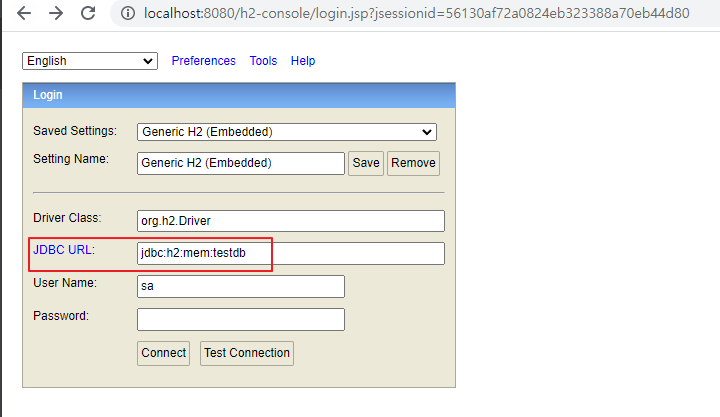
Task: Click the JDBC URL input field
Action: tap(291, 254)
